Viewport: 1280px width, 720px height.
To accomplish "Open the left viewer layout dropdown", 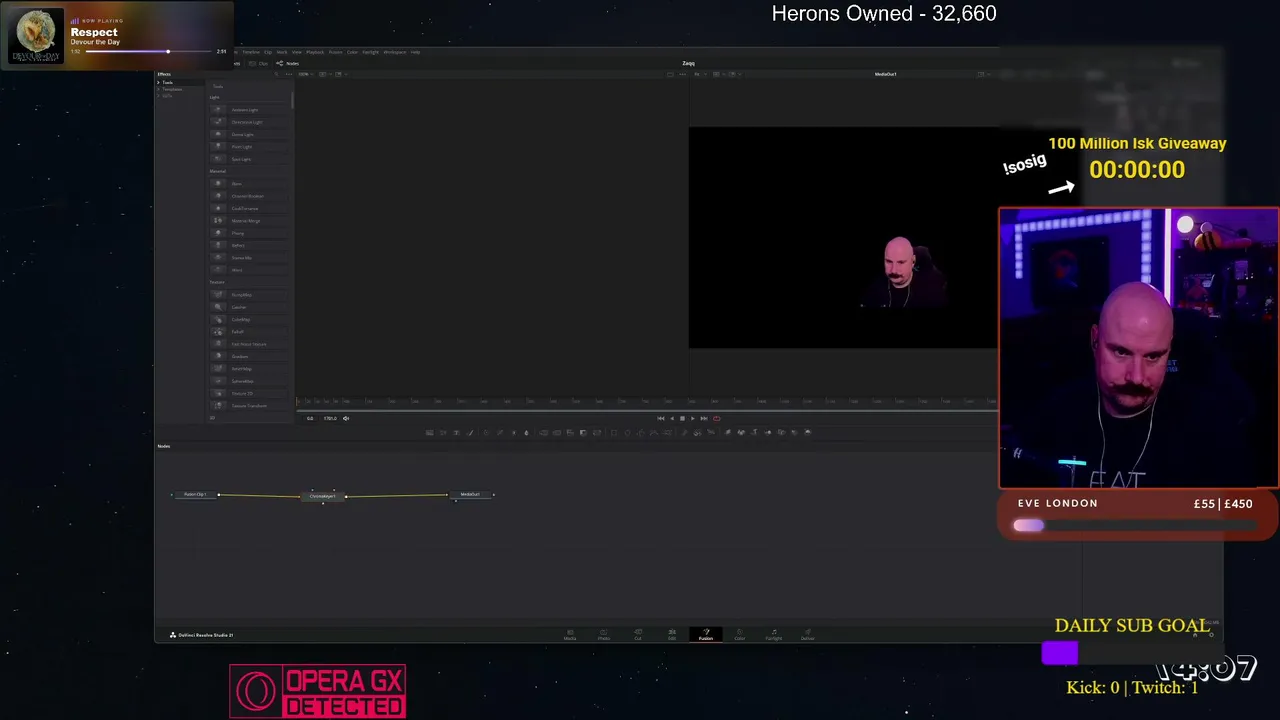I will [x=324, y=74].
